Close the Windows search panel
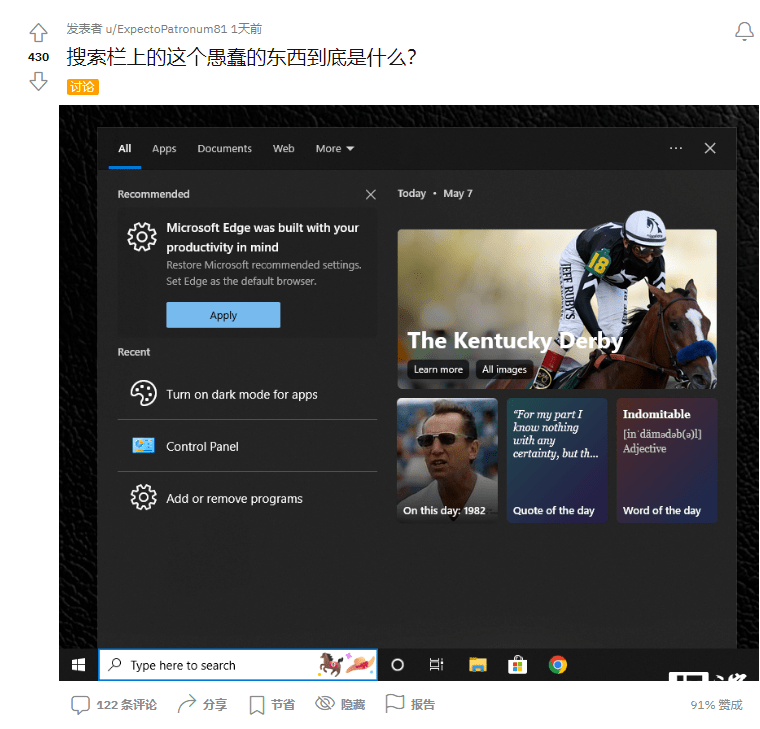The image size is (760, 729). 710,148
